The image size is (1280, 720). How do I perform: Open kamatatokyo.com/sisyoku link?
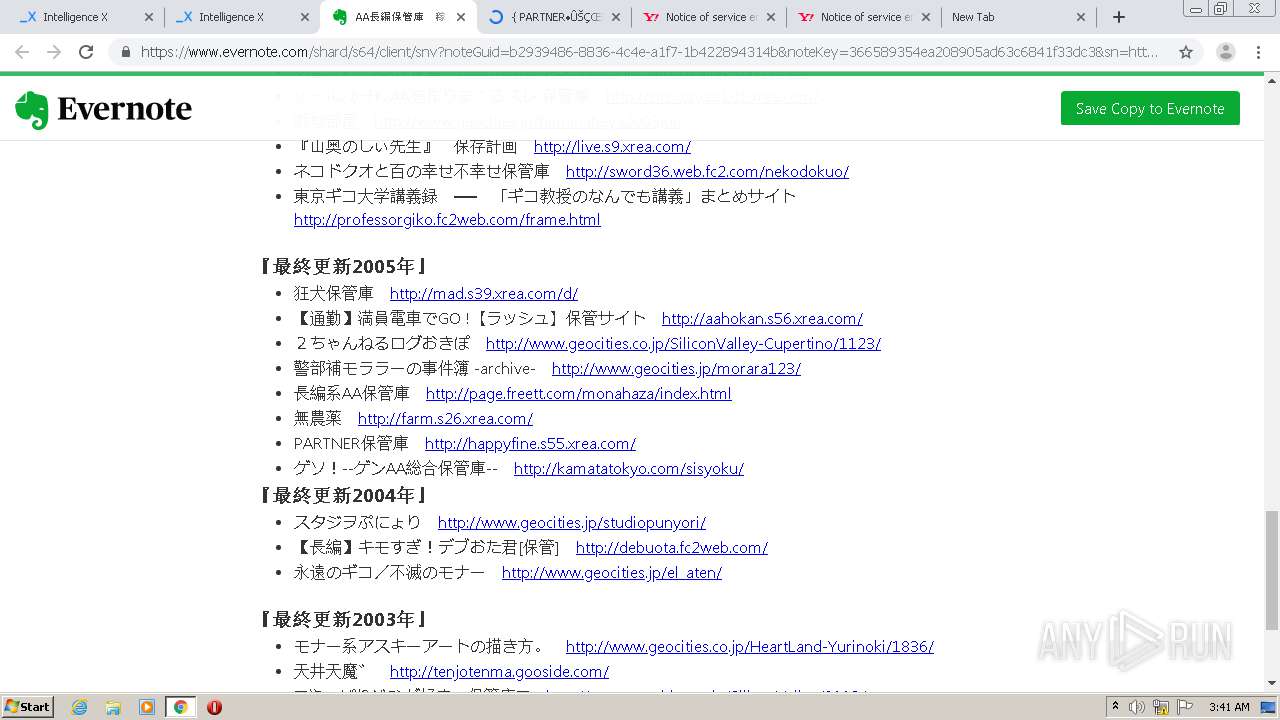coord(629,469)
